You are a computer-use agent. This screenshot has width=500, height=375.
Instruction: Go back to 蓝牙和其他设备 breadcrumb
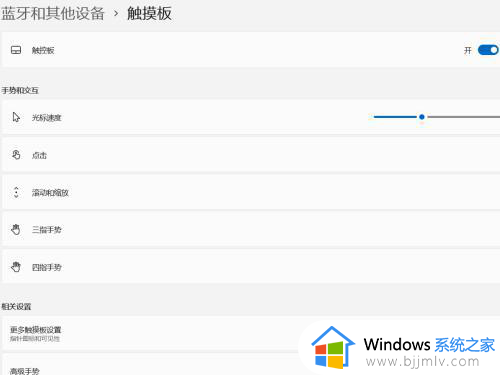tap(53, 14)
